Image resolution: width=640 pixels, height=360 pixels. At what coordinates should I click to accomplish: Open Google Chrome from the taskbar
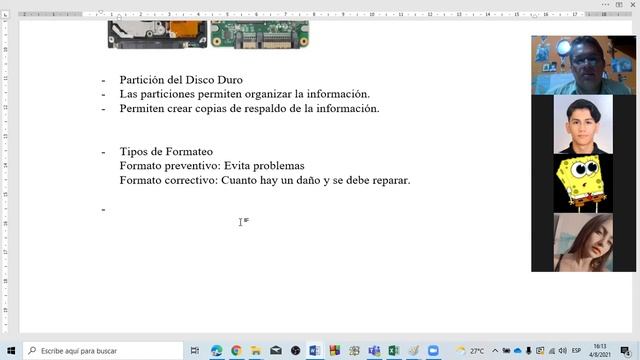click(236, 351)
